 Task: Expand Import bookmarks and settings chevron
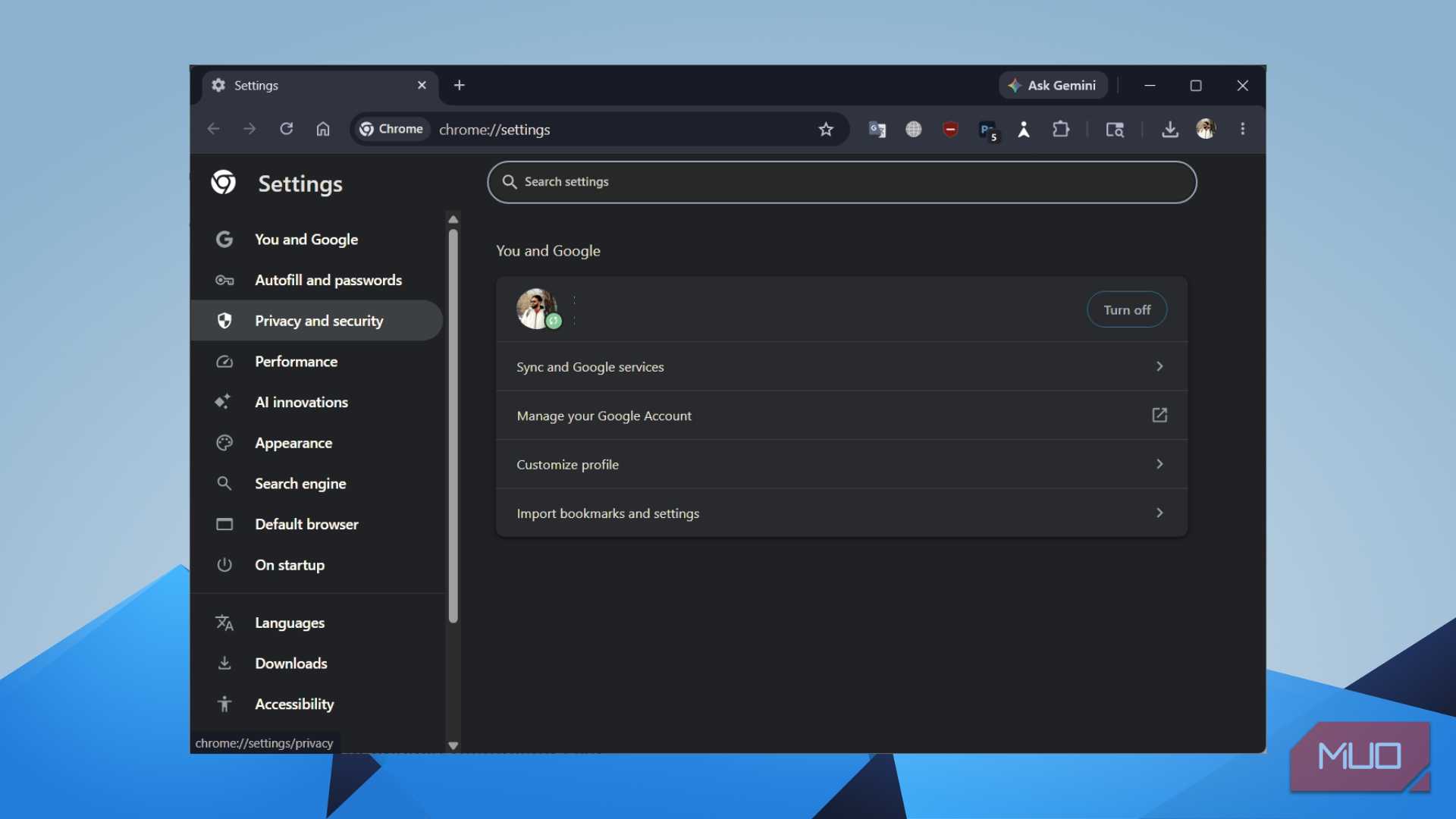1159,513
